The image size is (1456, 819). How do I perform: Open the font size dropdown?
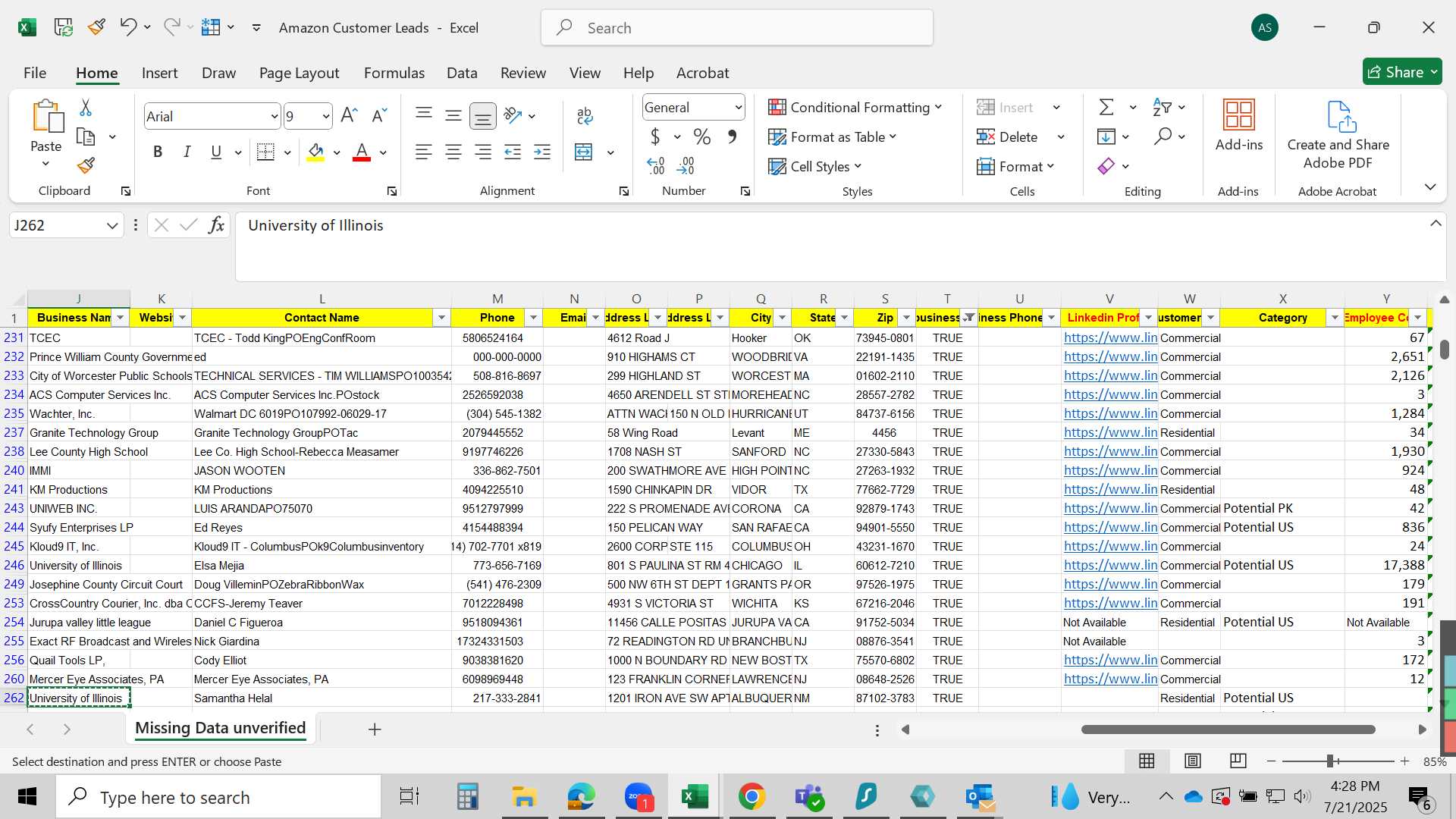click(x=326, y=116)
